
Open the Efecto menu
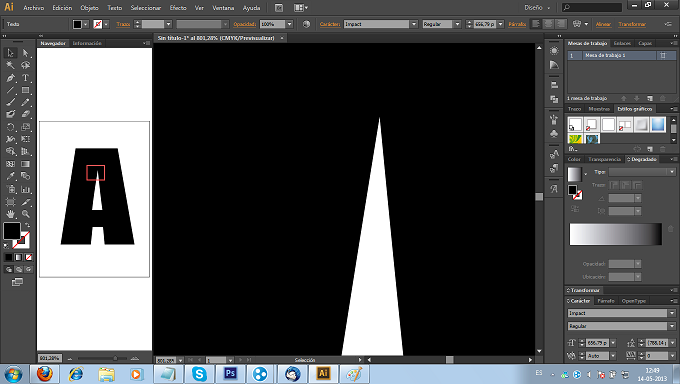(178, 8)
